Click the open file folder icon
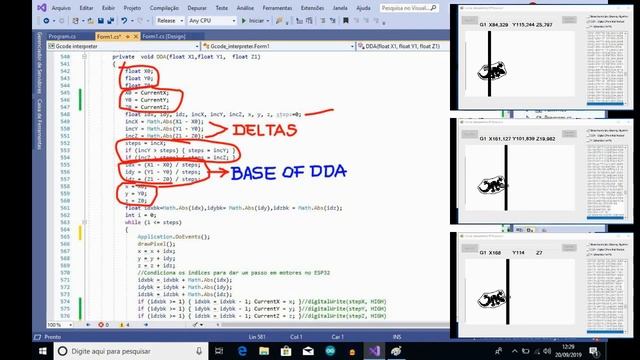The image size is (640, 360). pos(90,20)
